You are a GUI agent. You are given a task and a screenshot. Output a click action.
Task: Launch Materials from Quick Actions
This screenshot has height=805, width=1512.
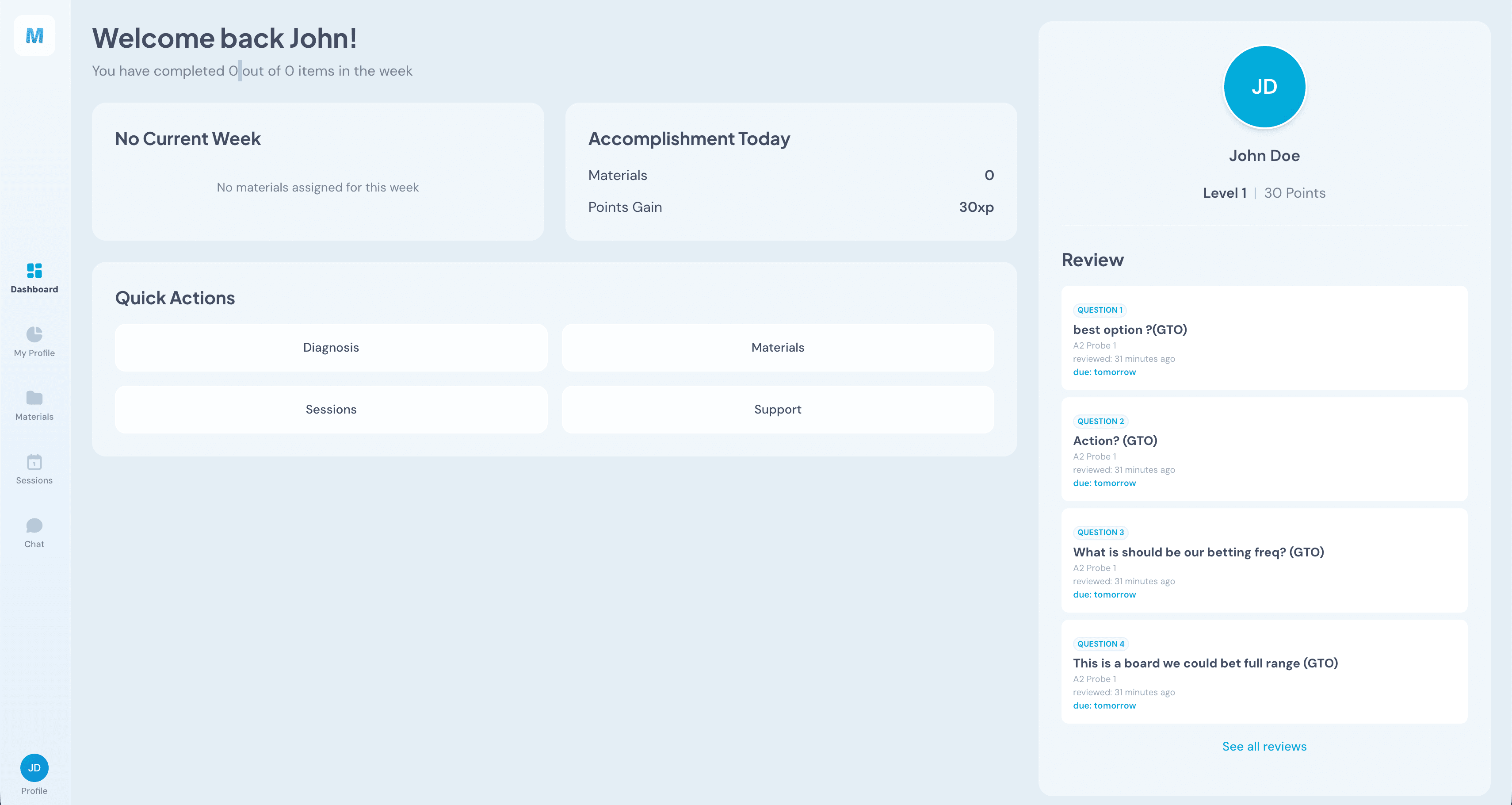778,347
